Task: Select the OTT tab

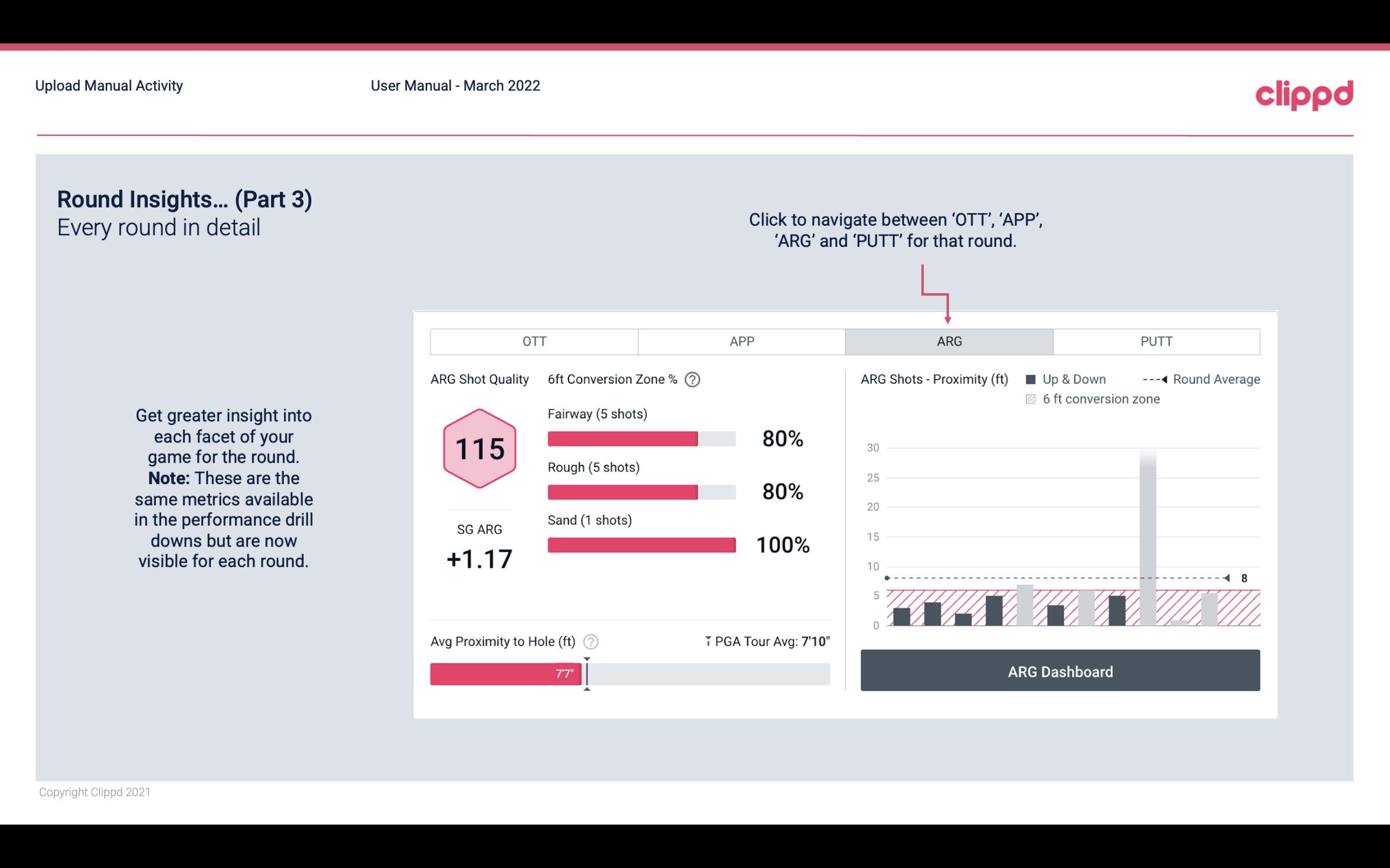Action: (x=534, y=342)
